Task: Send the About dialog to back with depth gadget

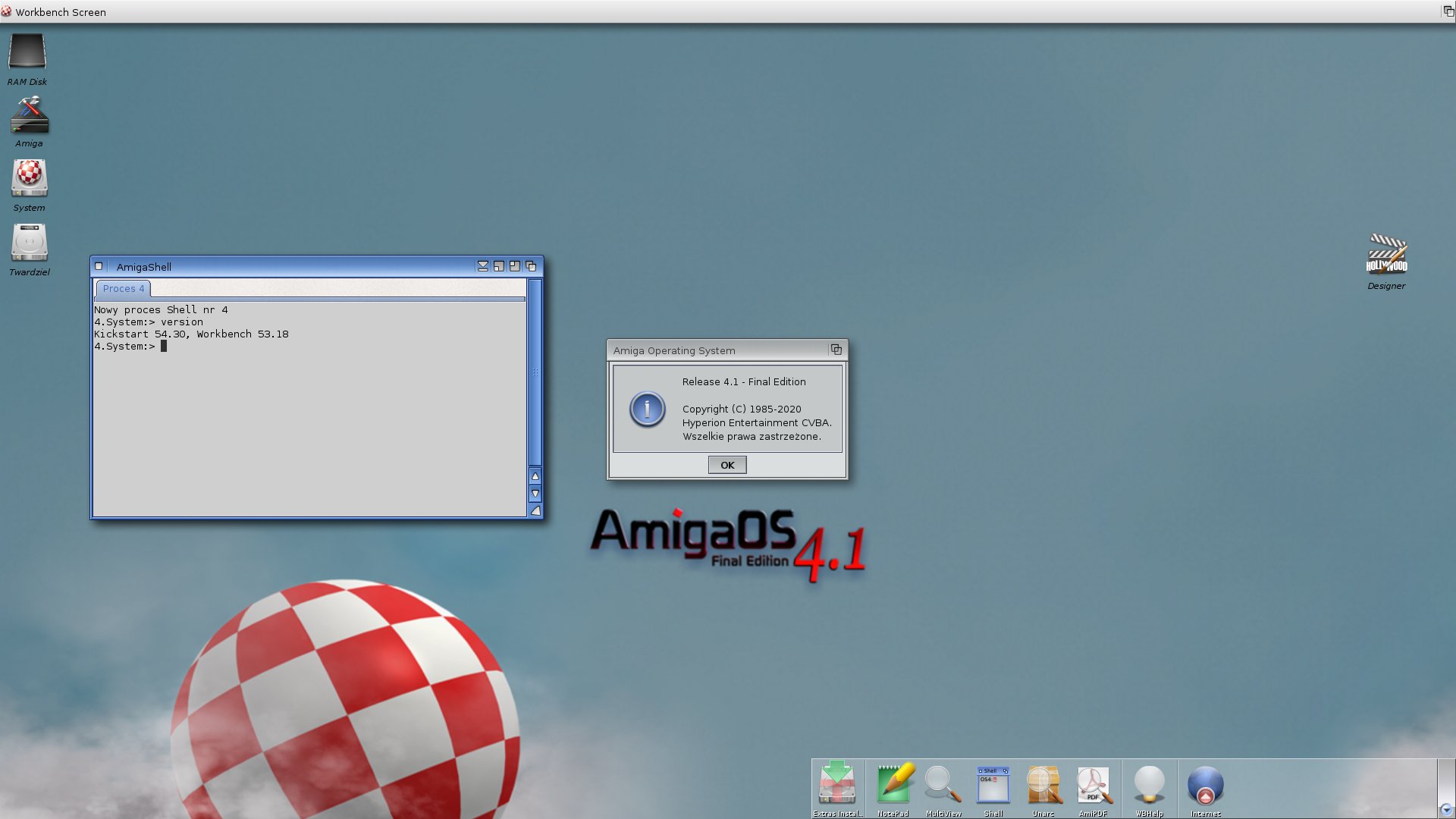Action: 836,350
